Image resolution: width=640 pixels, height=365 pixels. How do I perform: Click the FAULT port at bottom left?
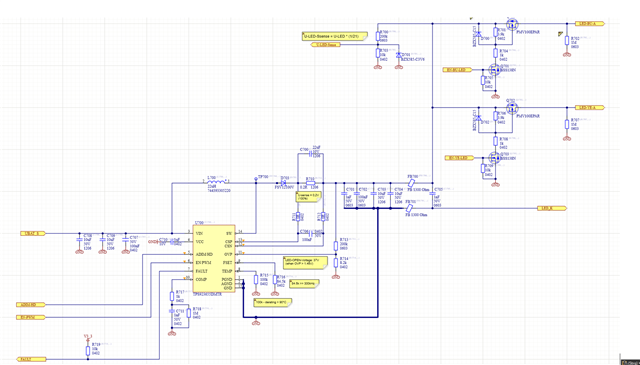33,359
